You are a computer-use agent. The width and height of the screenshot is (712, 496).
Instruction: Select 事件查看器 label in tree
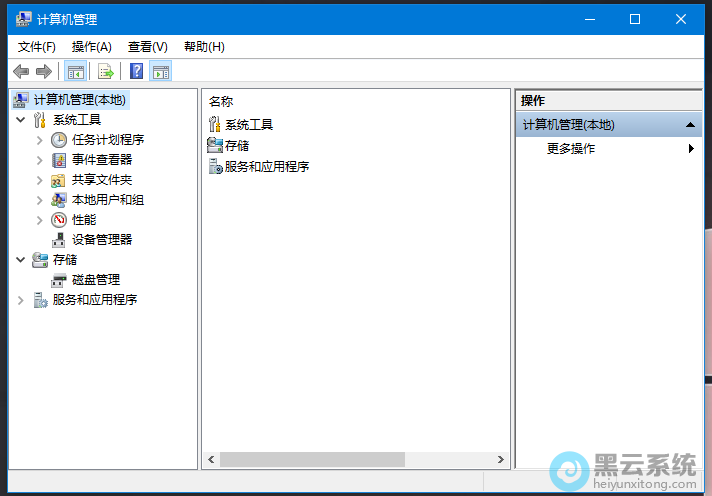pos(102,160)
